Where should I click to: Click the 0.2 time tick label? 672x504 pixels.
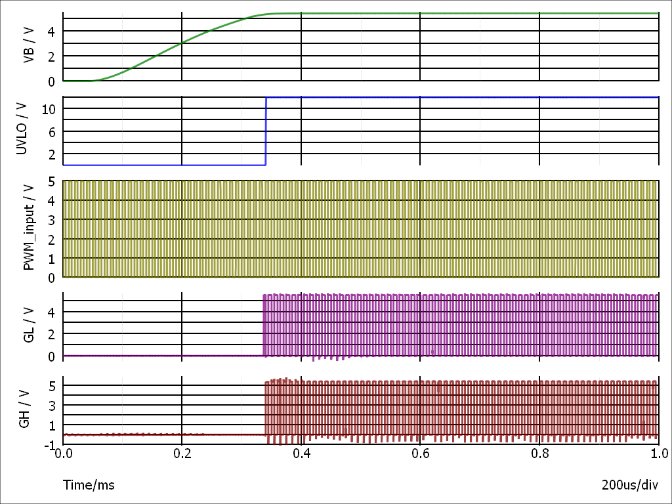click(x=182, y=455)
